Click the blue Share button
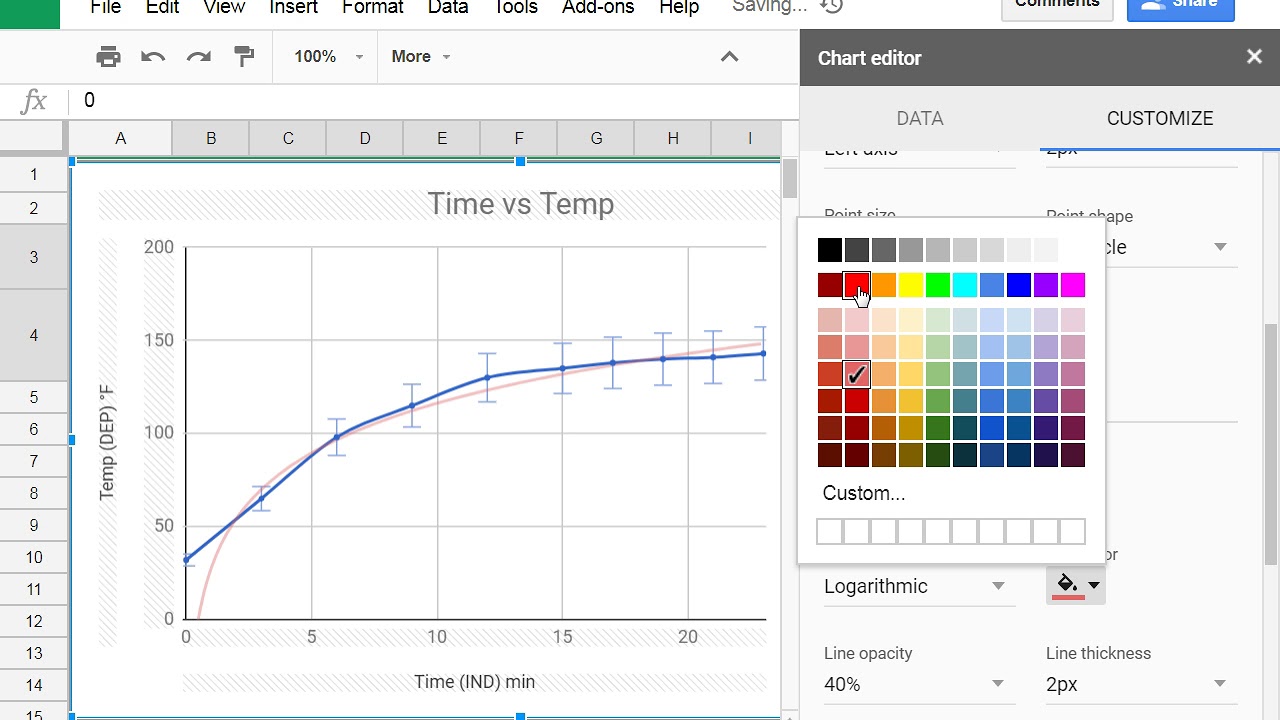Viewport: 1280px width, 720px height. (1181, 6)
